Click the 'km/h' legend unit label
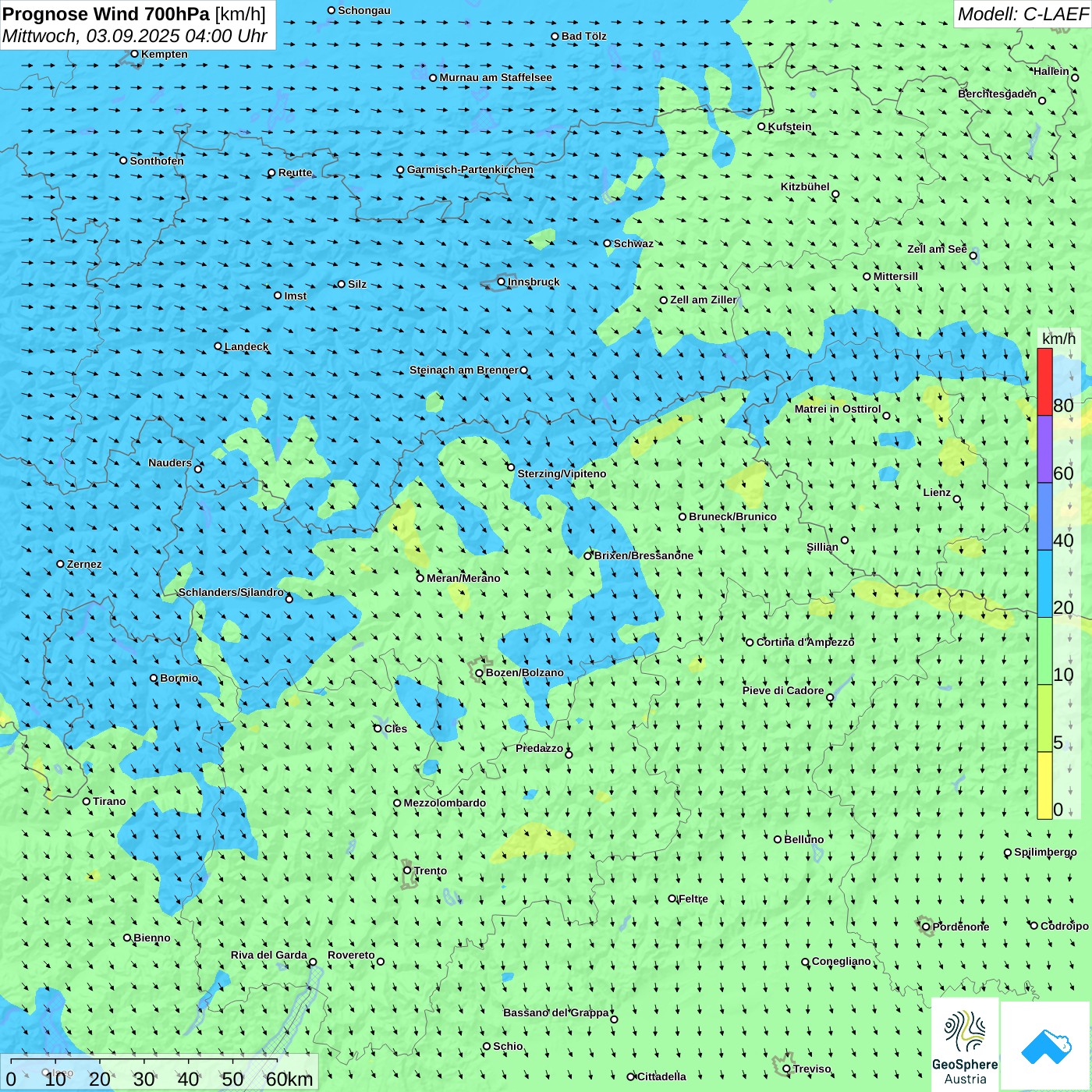Viewport: 1092px width, 1092px height. point(1058,339)
